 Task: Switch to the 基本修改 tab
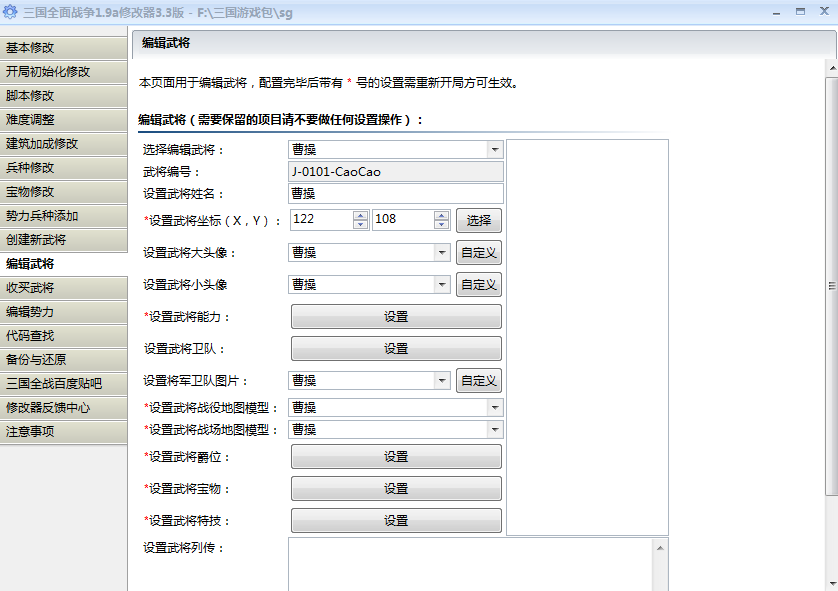(64, 48)
